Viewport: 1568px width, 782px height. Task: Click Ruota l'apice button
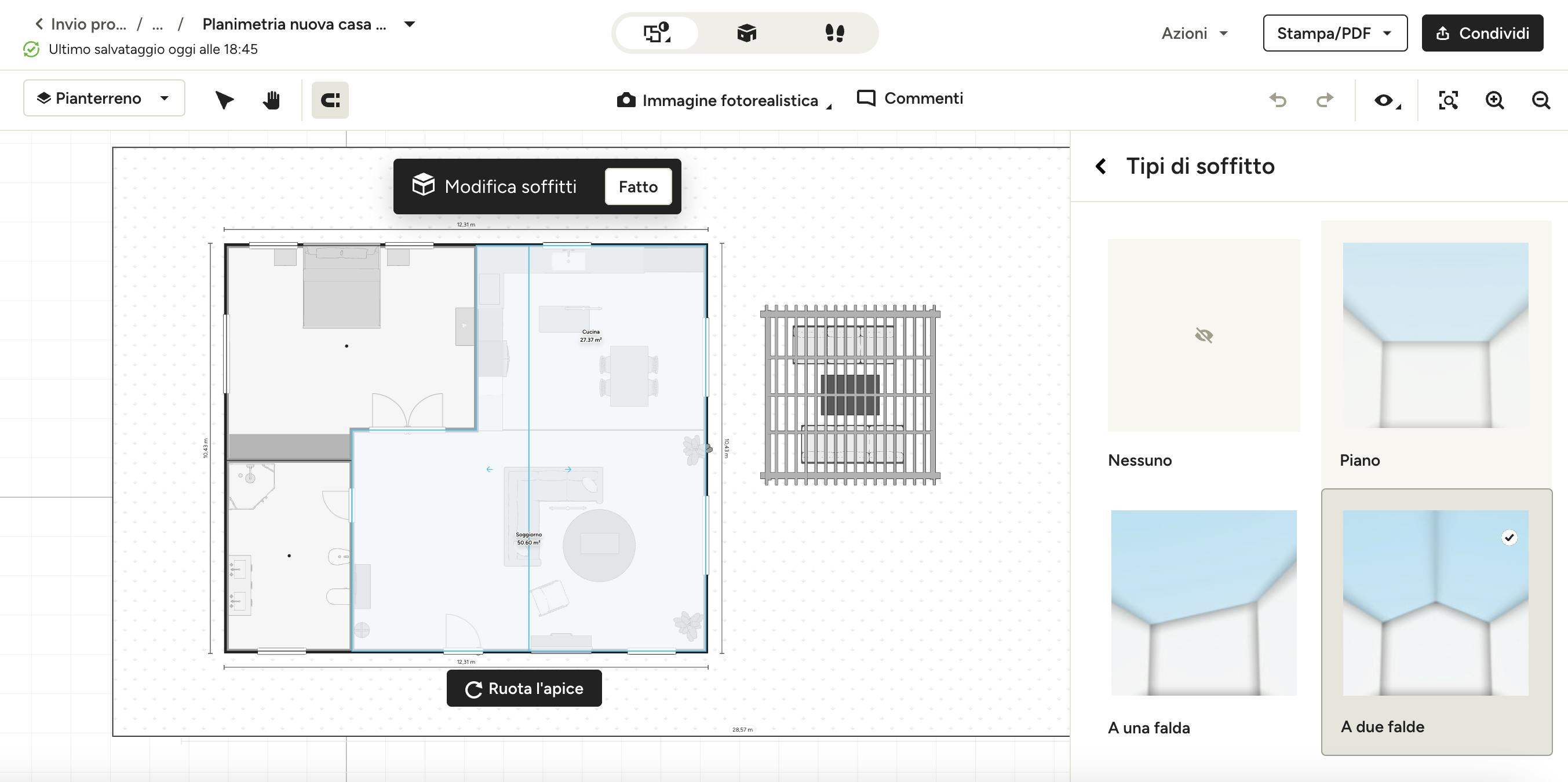tap(524, 688)
